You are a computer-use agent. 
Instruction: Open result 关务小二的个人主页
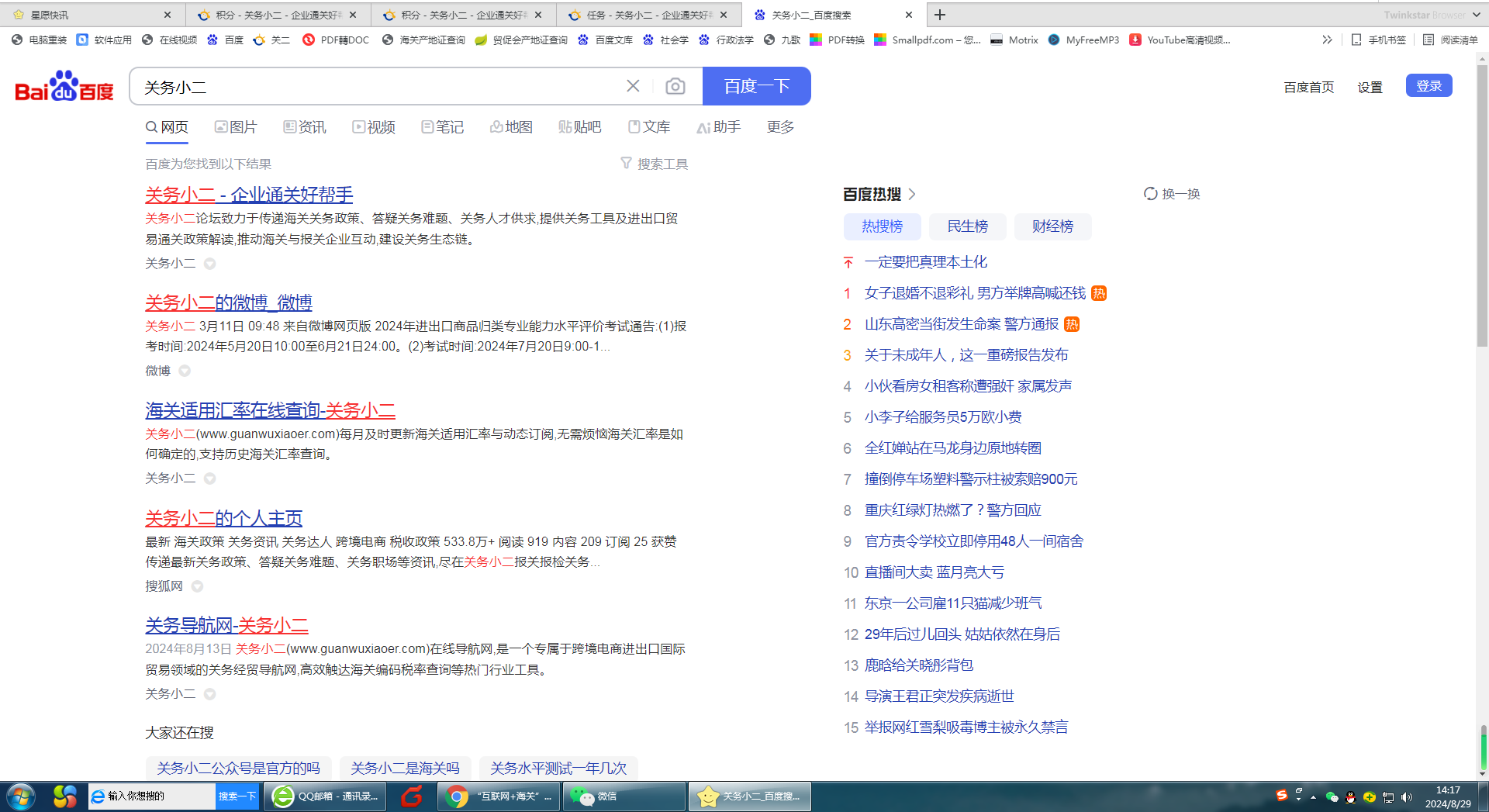pyautogui.click(x=223, y=518)
